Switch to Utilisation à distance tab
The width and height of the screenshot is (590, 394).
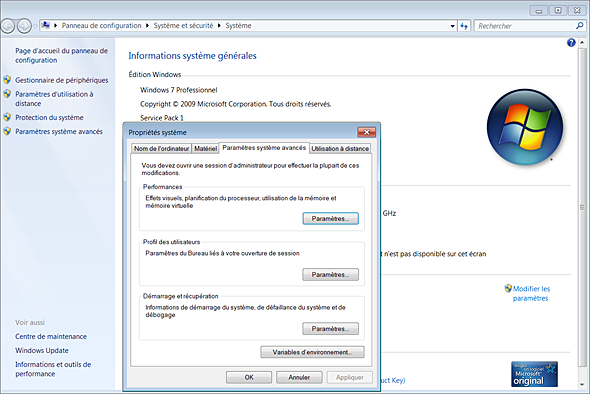(x=340, y=149)
